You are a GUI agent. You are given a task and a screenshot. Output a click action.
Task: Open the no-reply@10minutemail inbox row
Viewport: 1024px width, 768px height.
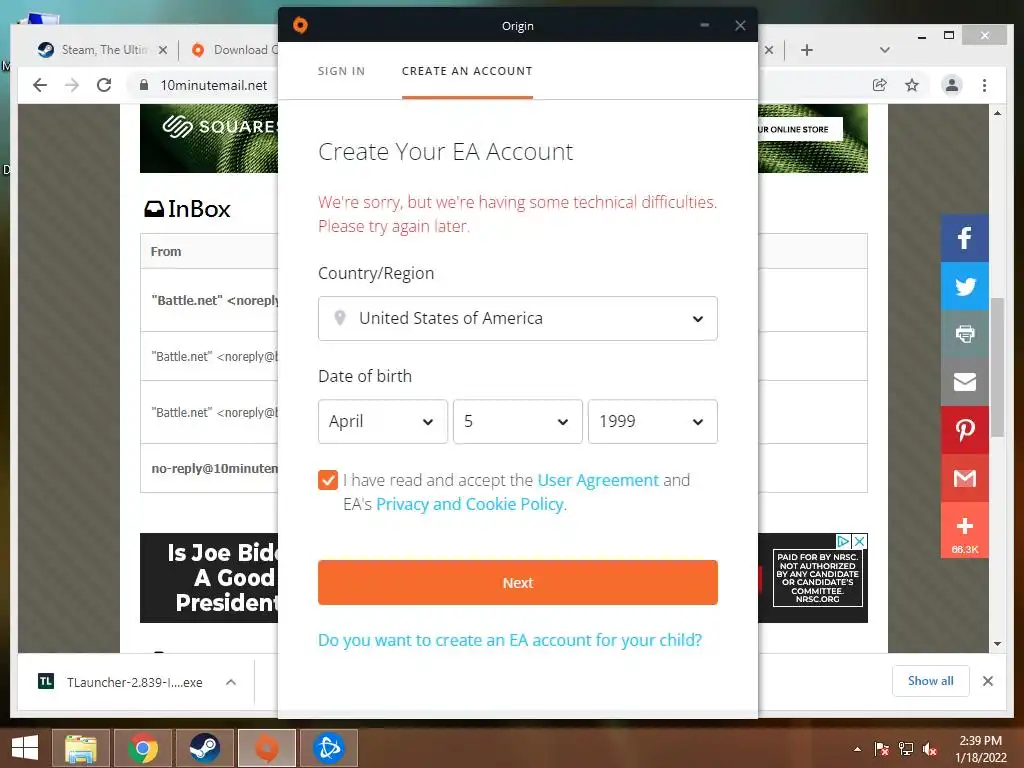pos(209,468)
